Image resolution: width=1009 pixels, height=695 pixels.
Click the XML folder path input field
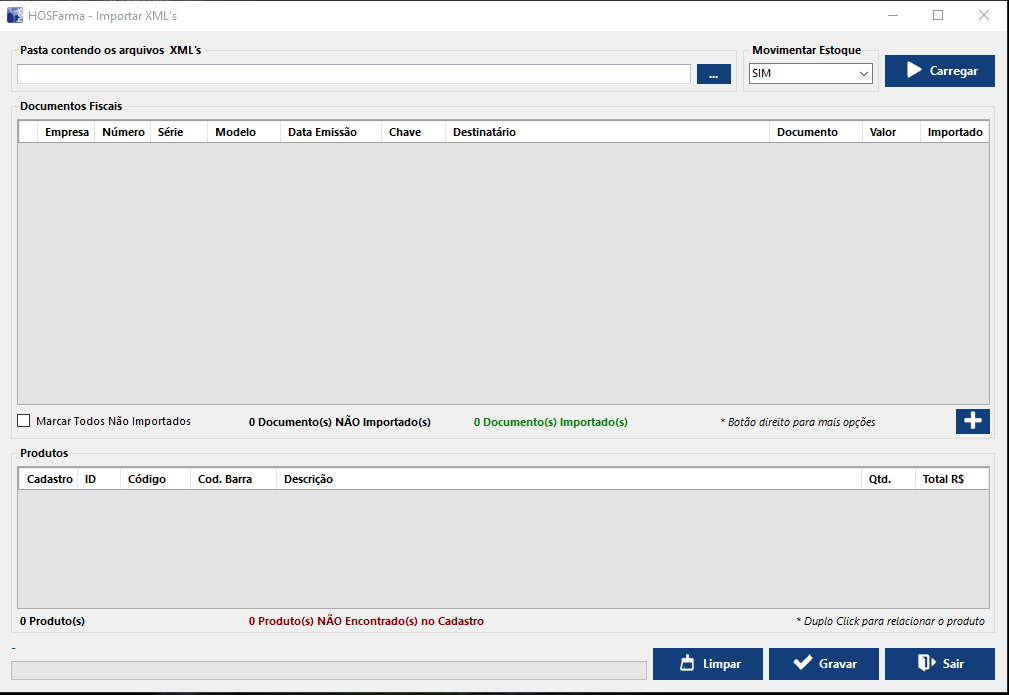tap(353, 74)
